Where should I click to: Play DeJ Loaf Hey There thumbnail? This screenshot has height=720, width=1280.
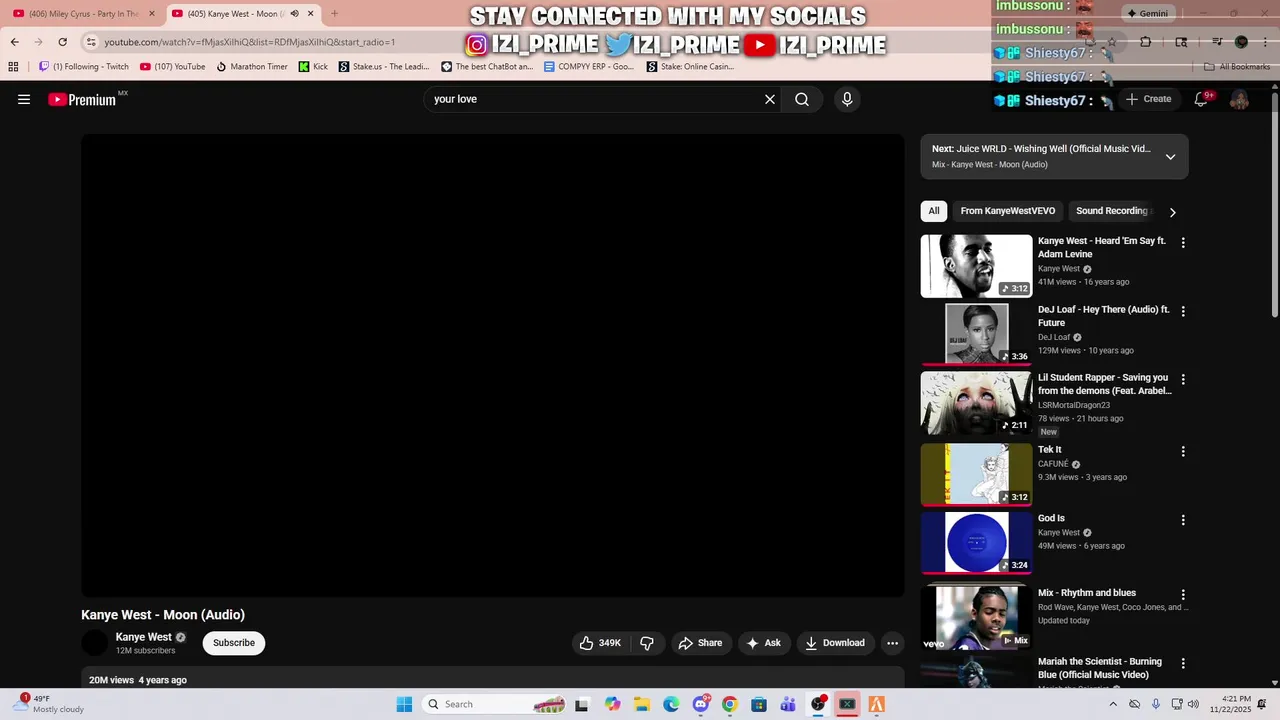976,334
